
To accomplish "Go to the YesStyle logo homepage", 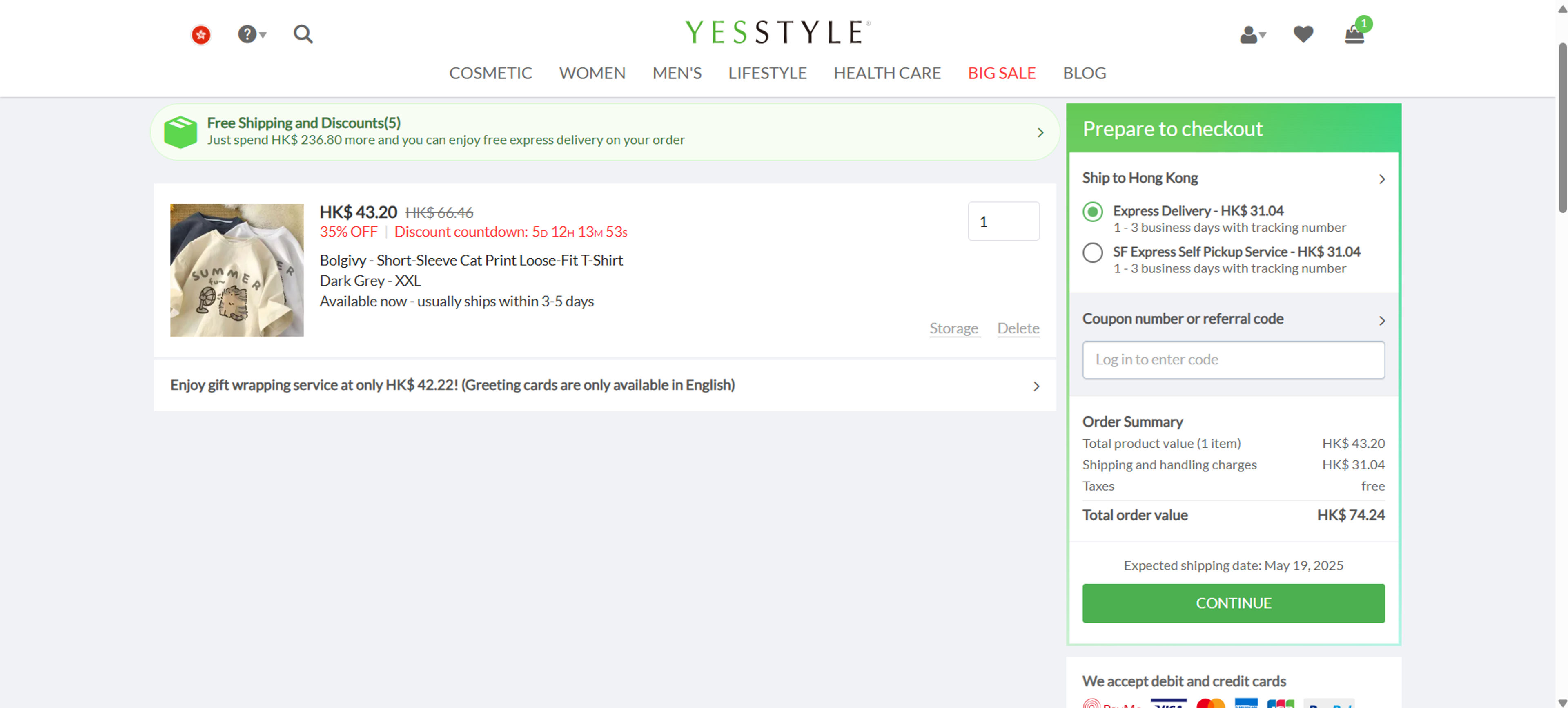I will point(777,31).
